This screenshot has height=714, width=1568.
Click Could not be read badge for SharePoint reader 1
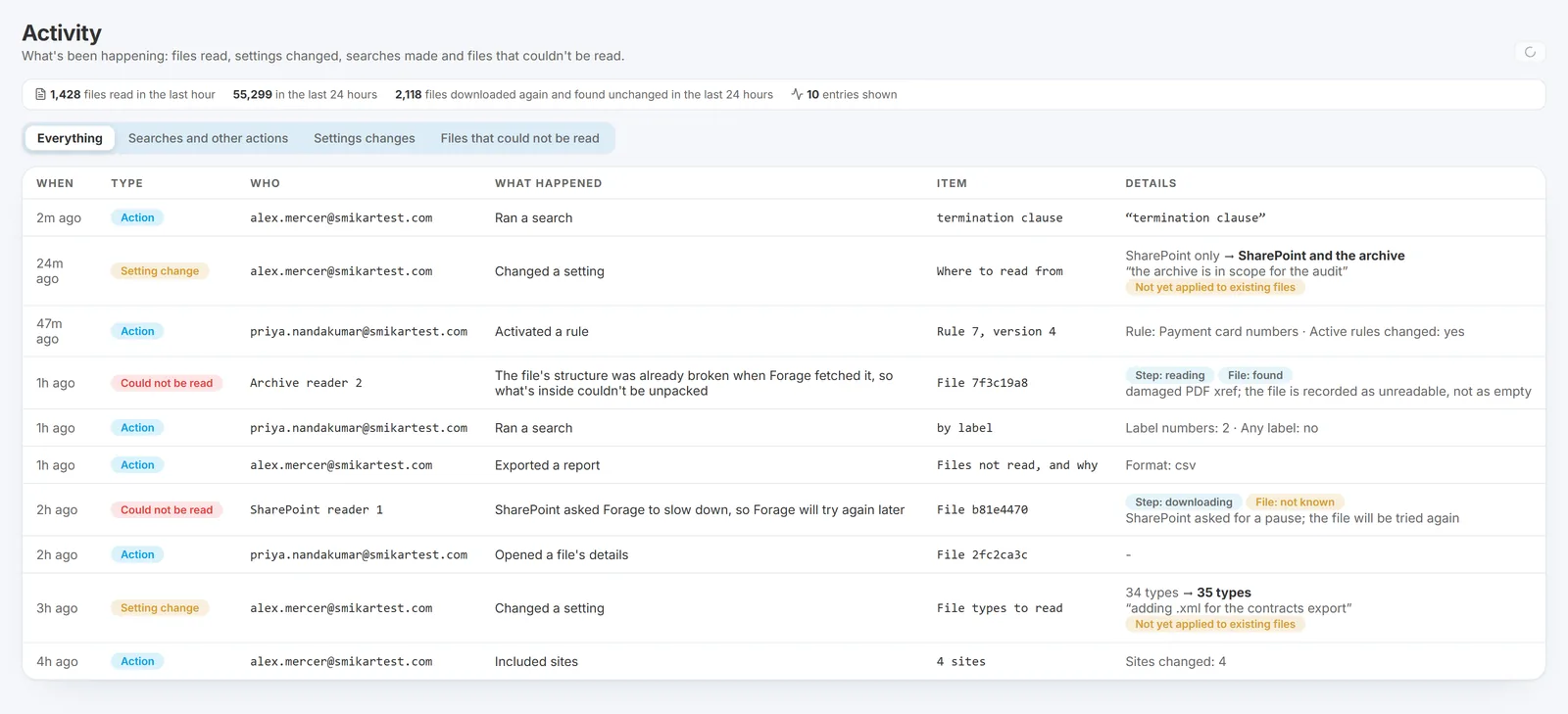167,510
